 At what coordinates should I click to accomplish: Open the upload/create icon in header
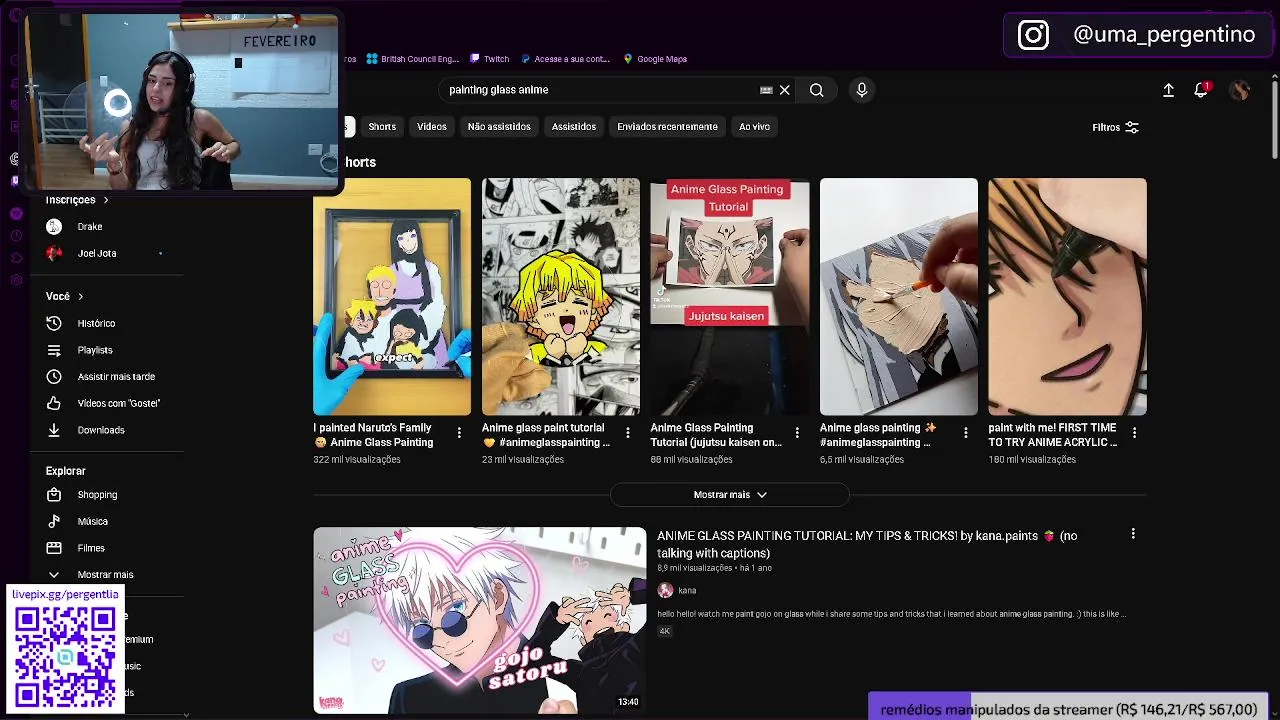[1168, 90]
